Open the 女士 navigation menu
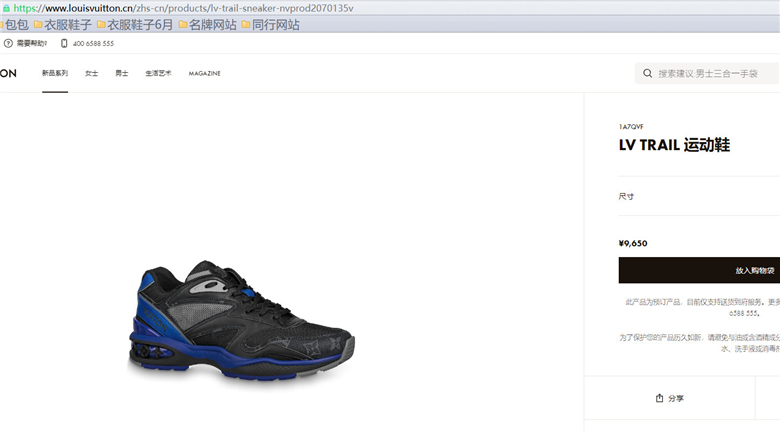780x432 pixels. pyautogui.click(x=92, y=73)
